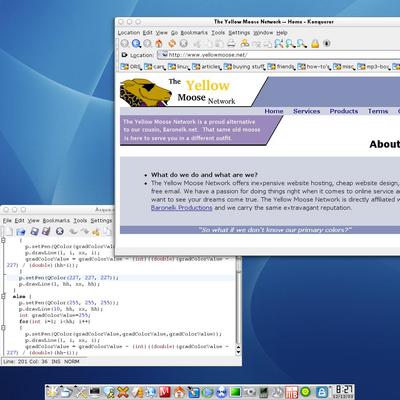Click the padlock security icon in Konqueror
Screen dimensions: 400x400
(315, 43)
